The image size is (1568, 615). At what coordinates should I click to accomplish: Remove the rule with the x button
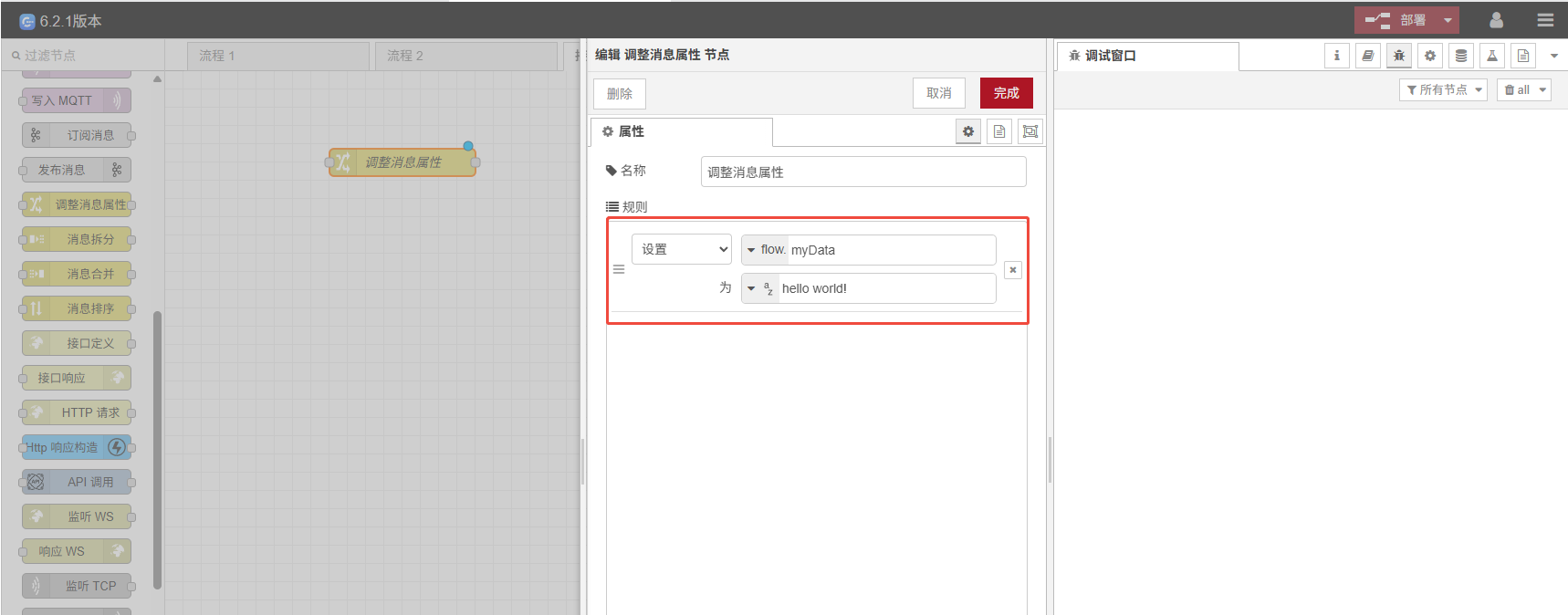[1012, 270]
